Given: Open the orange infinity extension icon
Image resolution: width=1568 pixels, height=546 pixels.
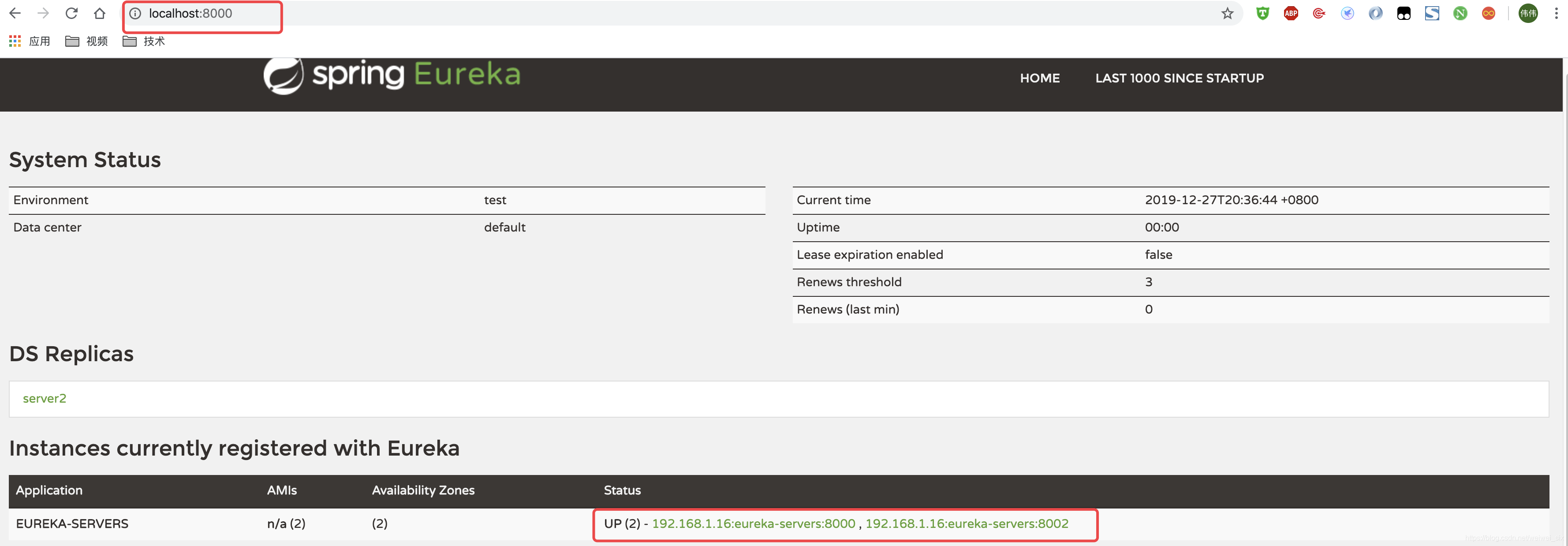Looking at the screenshot, I should [1488, 13].
